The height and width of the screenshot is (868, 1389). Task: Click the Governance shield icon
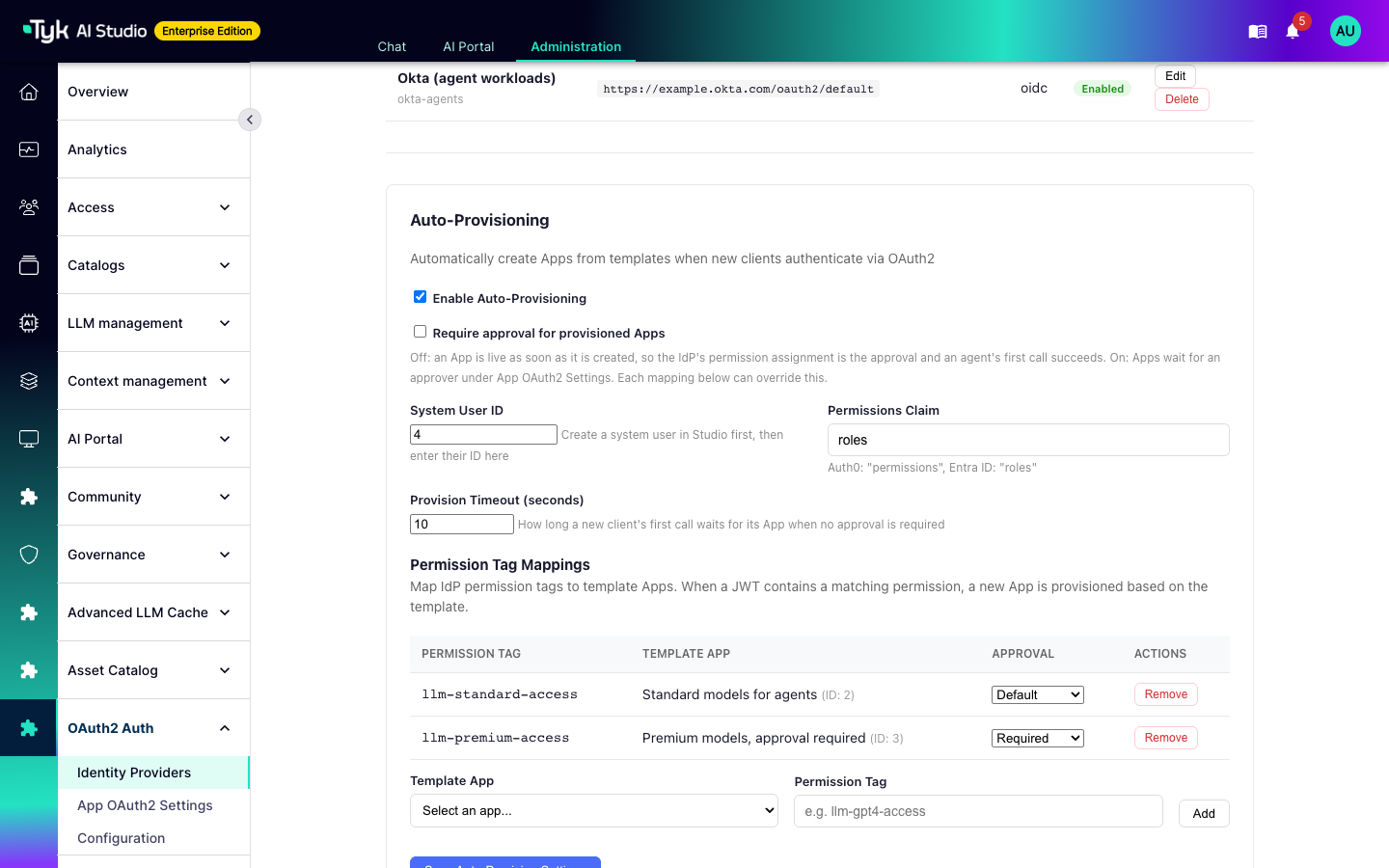29,555
